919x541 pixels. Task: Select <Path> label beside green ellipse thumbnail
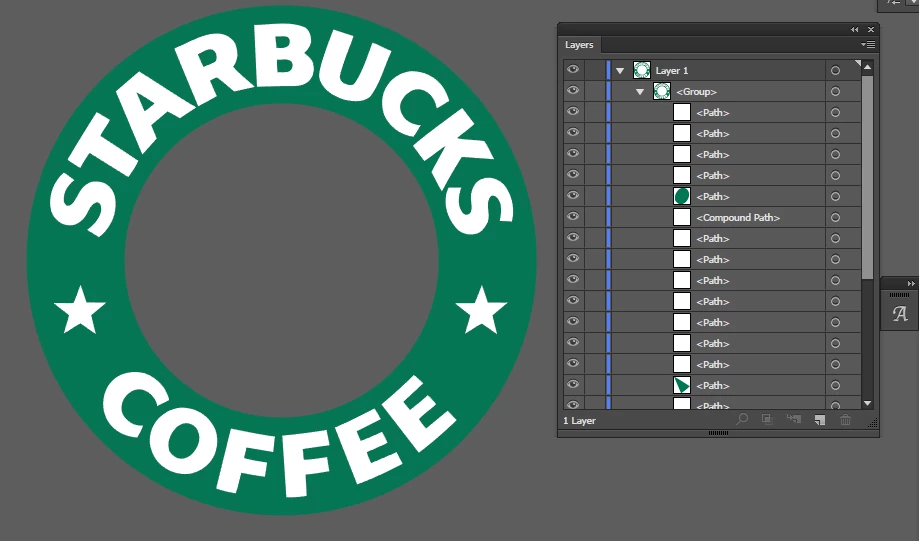(713, 196)
